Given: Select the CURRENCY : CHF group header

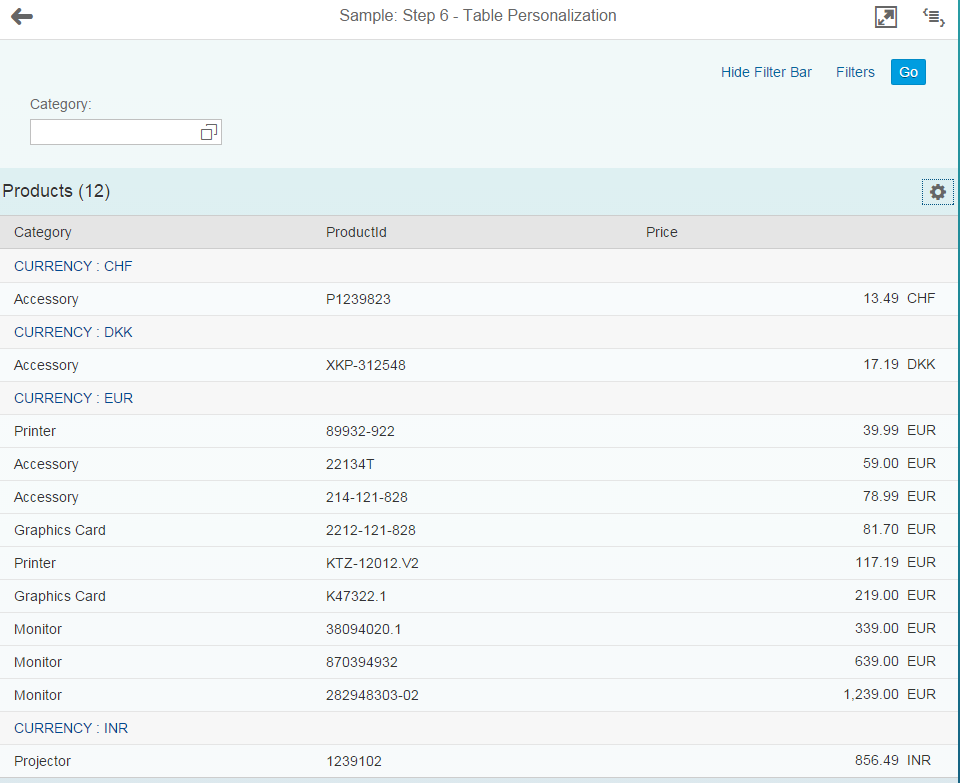Looking at the screenshot, I should coord(73,266).
